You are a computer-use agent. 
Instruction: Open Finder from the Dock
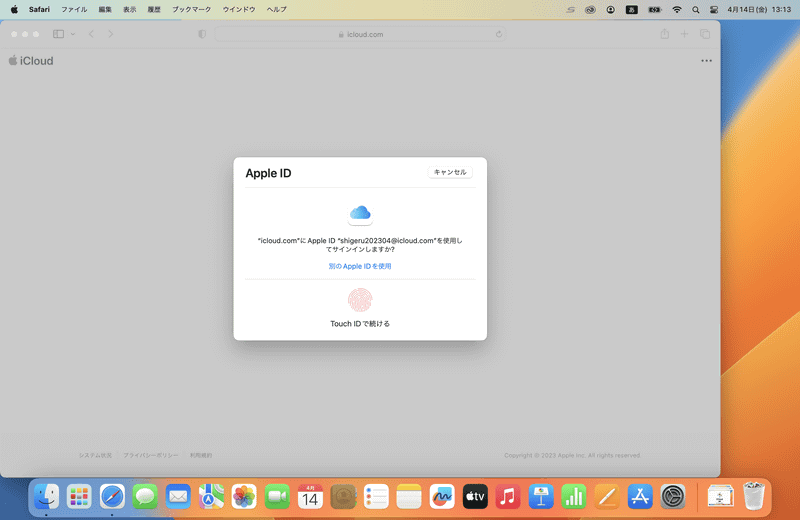click(46, 497)
